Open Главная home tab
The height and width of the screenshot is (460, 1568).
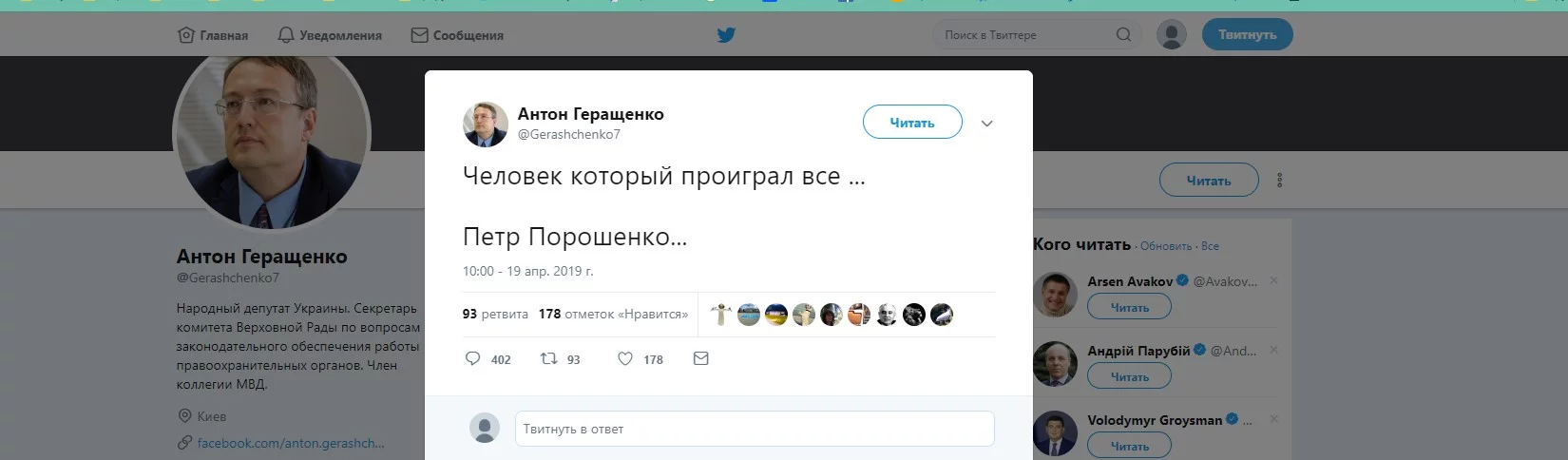click(x=213, y=35)
